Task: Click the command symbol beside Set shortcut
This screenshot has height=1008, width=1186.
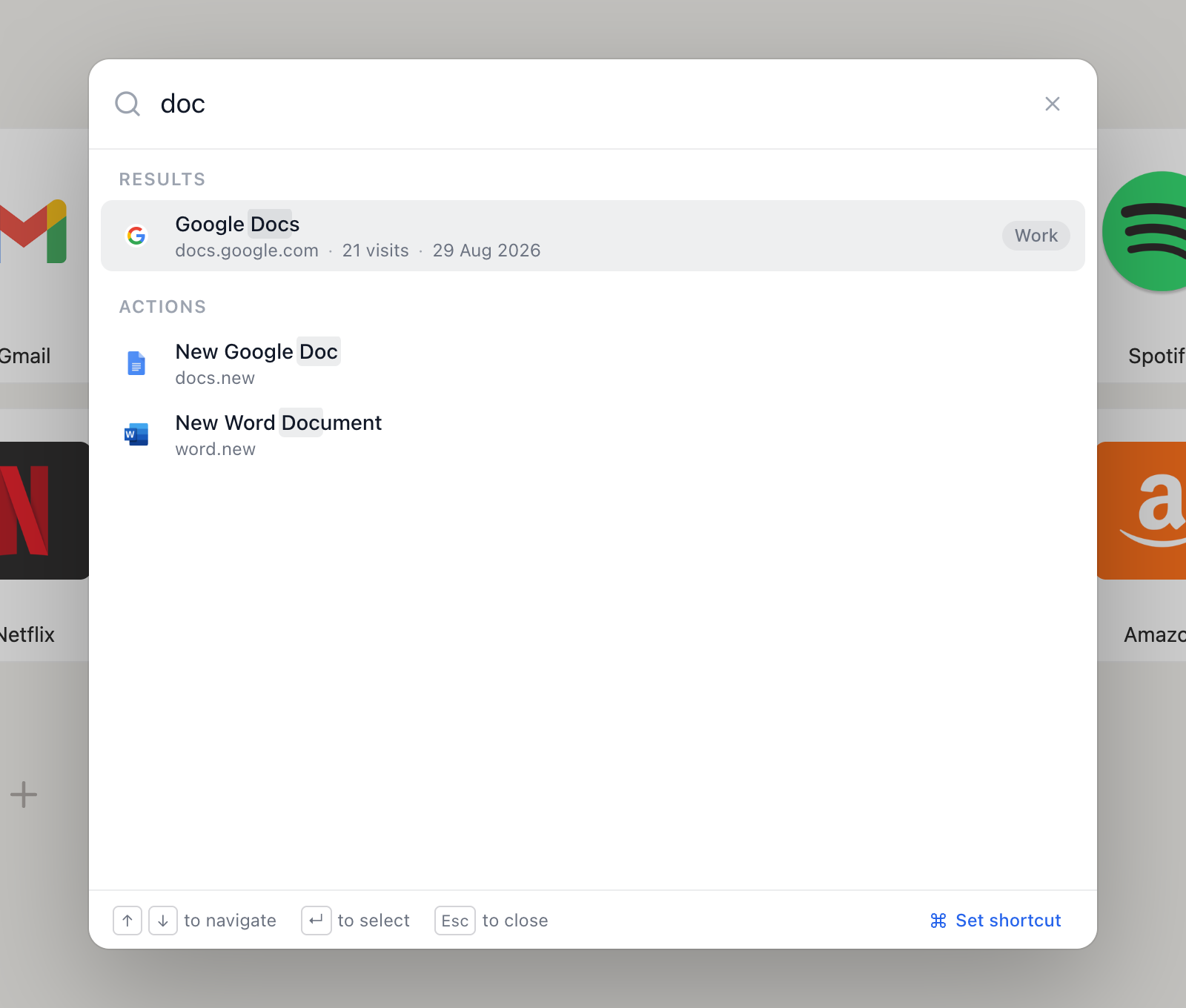Action: pos(938,921)
